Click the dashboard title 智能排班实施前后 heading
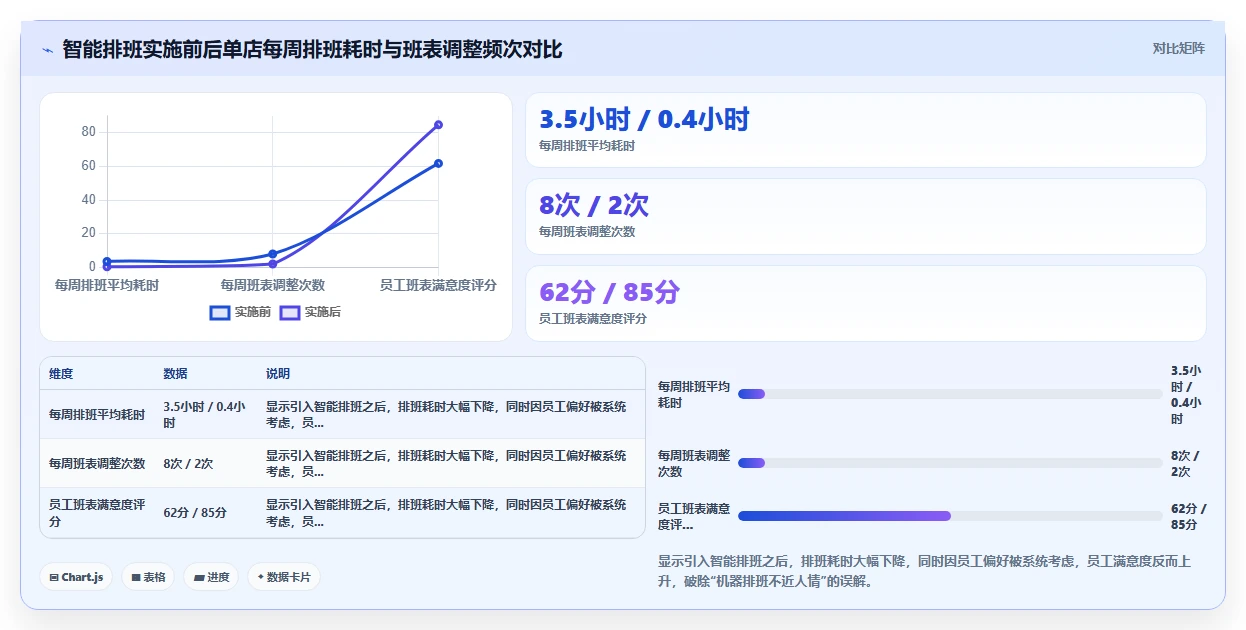1246x630 pixels. click(312, 49)
